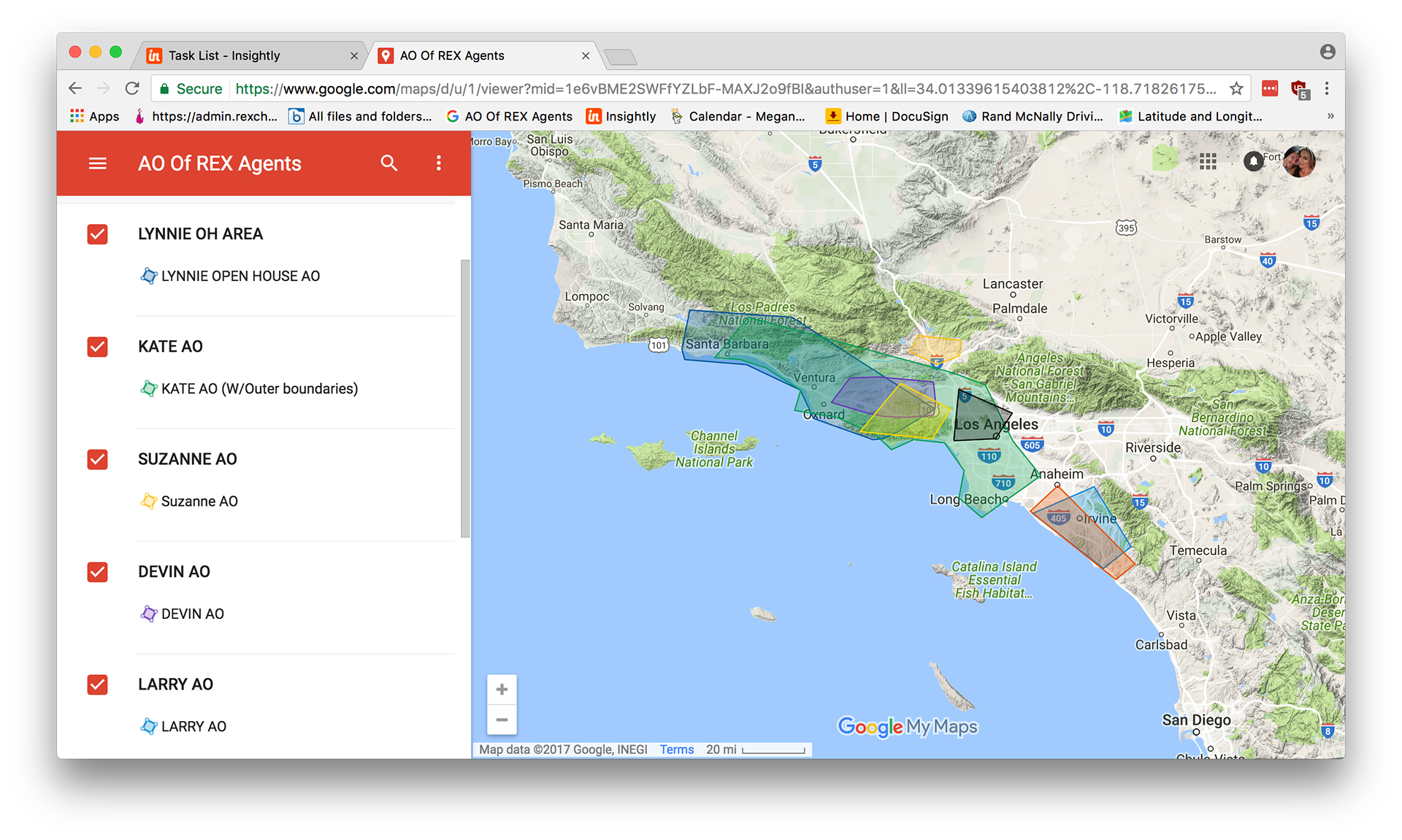Click the notifications bell icon
Image resolution: width=1402 pixels, height=840 pixels.
pyautogui.click(x=1253, y=161)
